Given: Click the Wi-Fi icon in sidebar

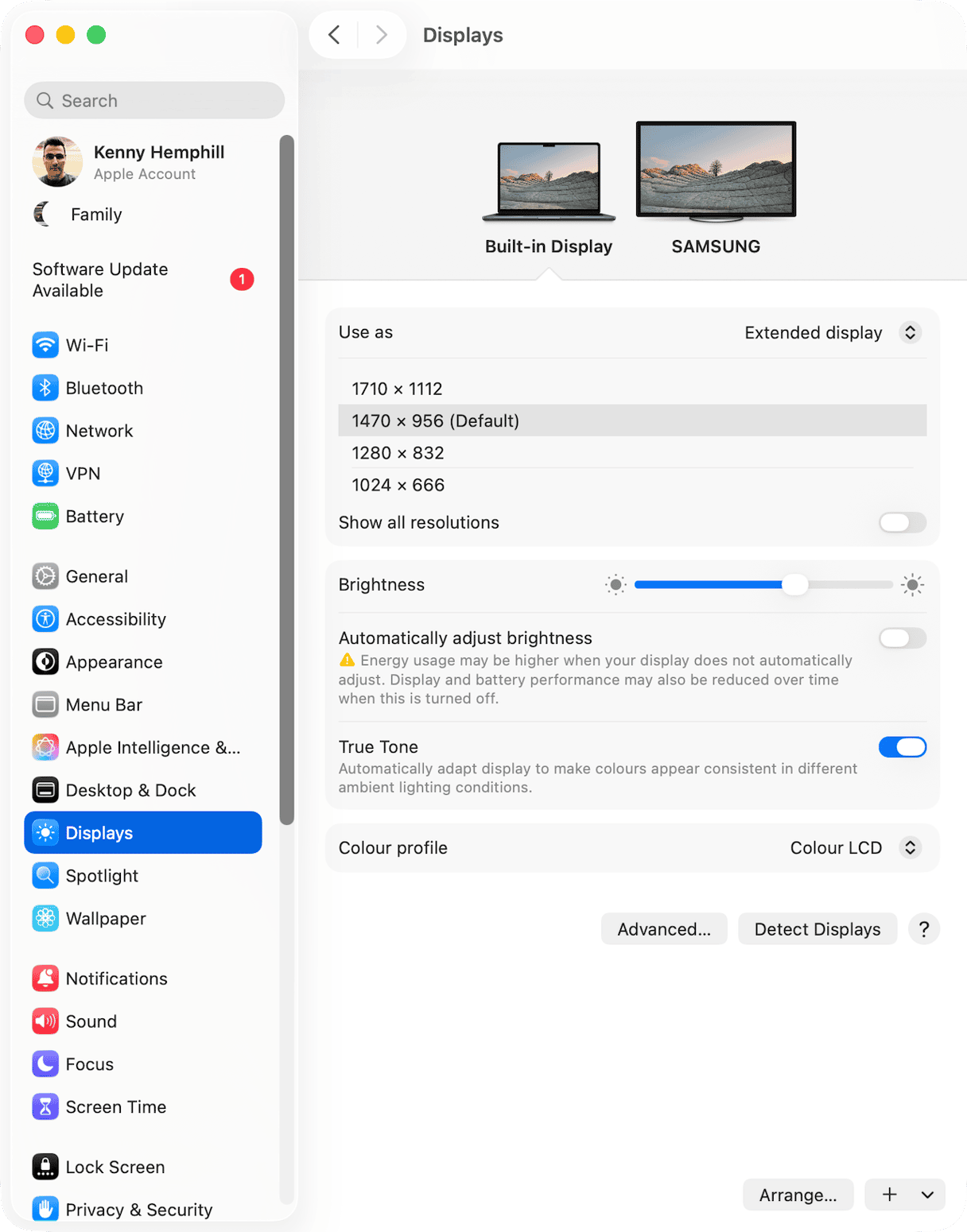Looking at the screenshot, I should coord(45,345).
